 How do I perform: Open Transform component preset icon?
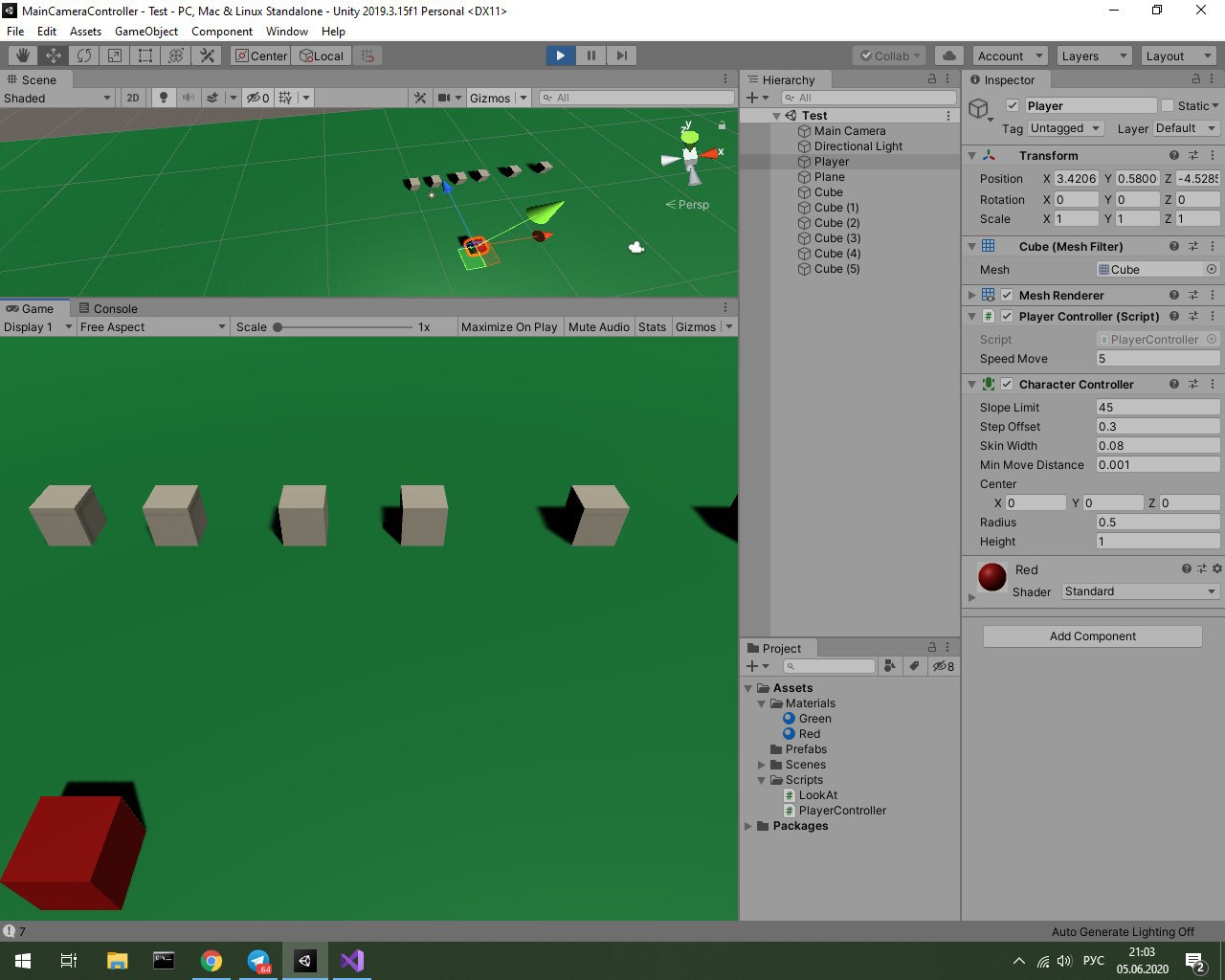(1193, 155)
